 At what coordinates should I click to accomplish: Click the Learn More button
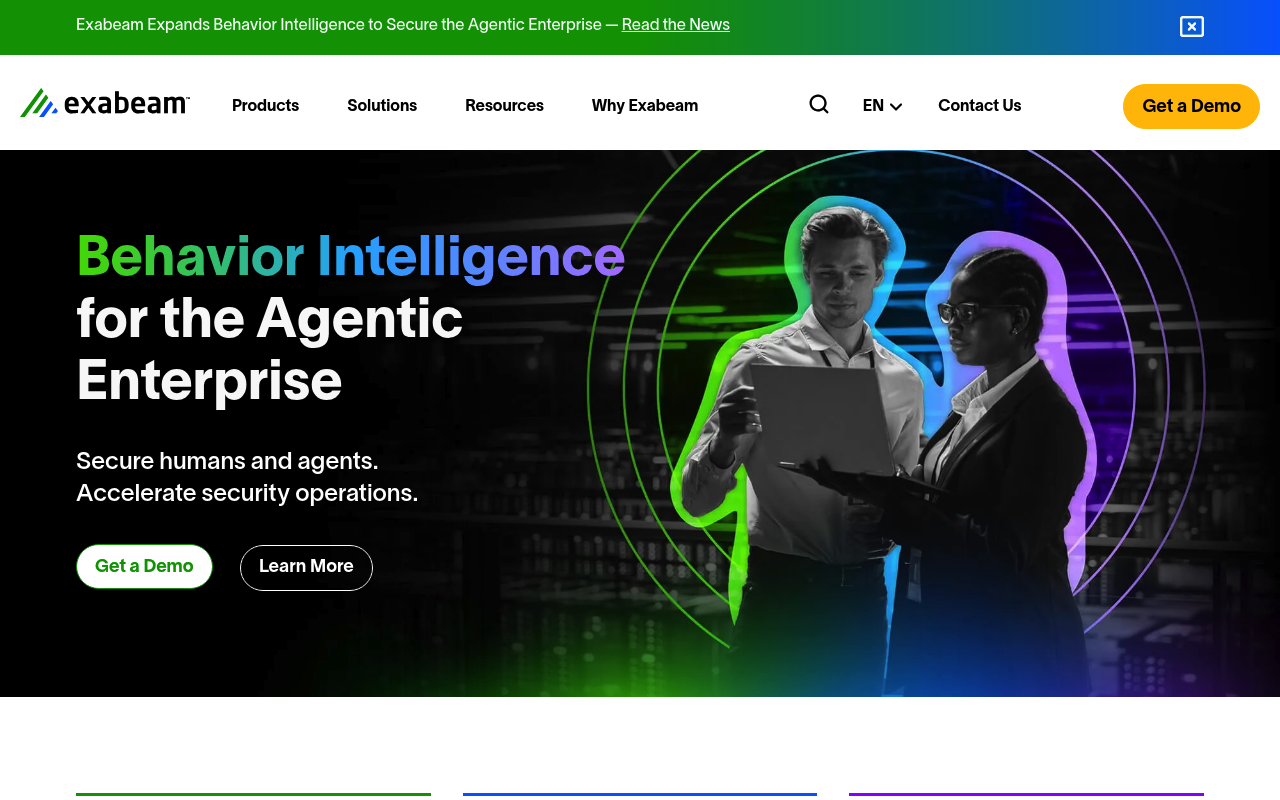point(306,568)
